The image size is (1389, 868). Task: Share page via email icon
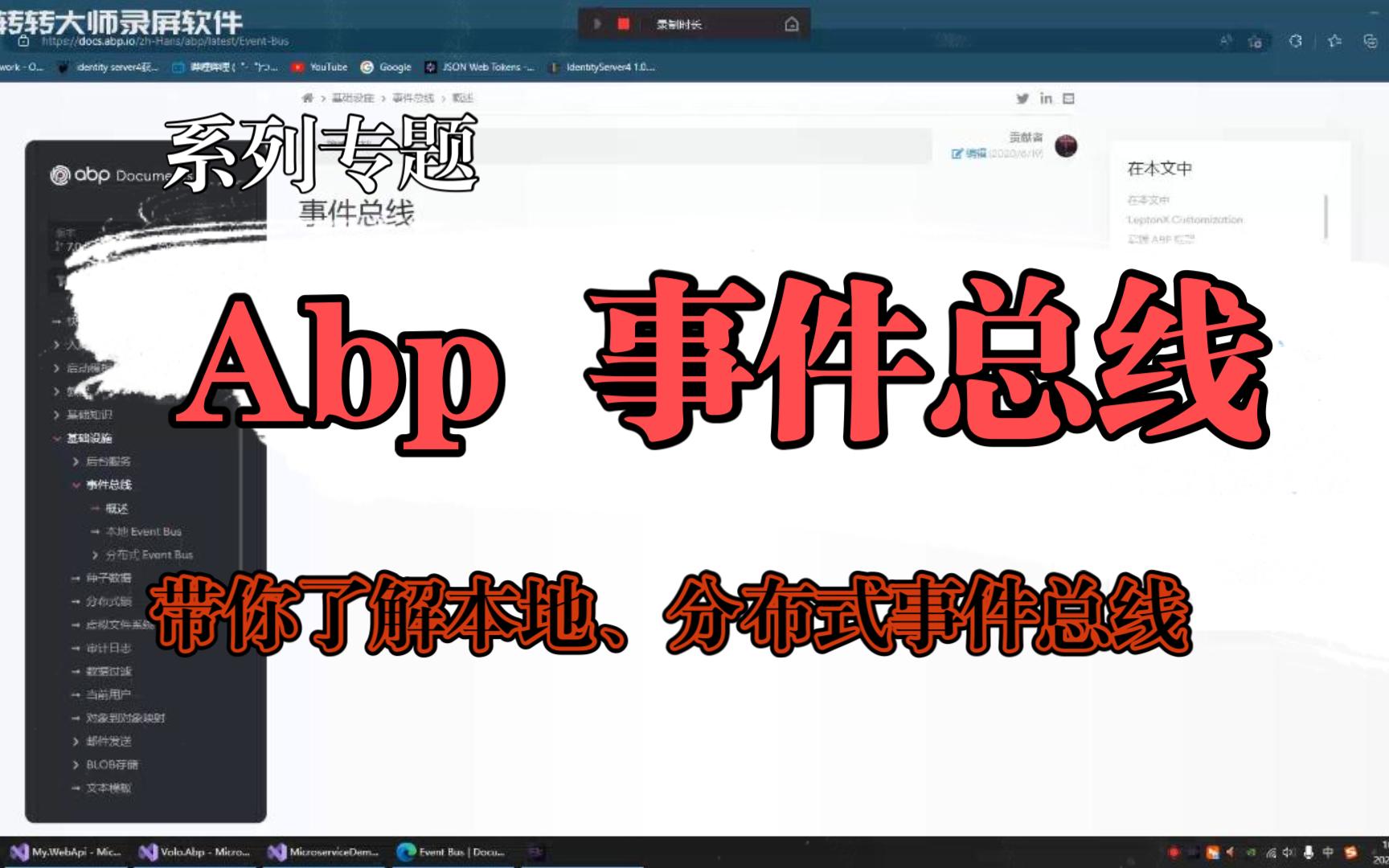1068,98
